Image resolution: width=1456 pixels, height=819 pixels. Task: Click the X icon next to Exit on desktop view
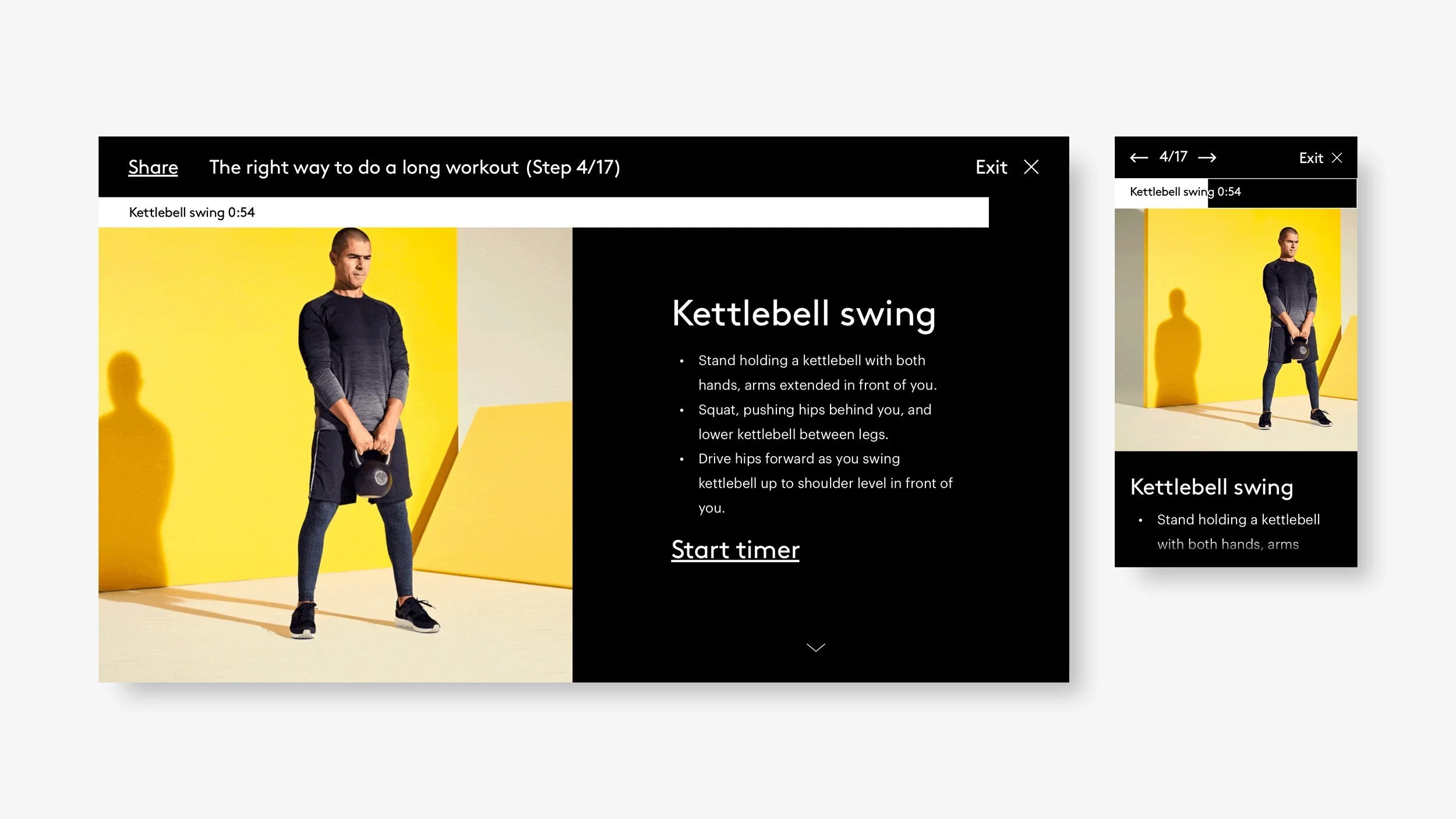pyautogui.click(x=1031, y=167)
